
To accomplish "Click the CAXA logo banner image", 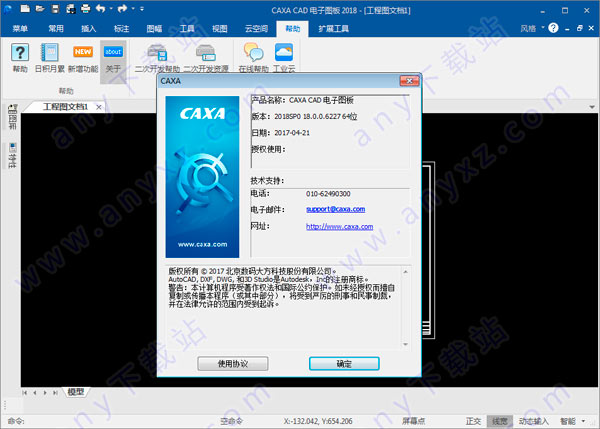I will (202, 177).
